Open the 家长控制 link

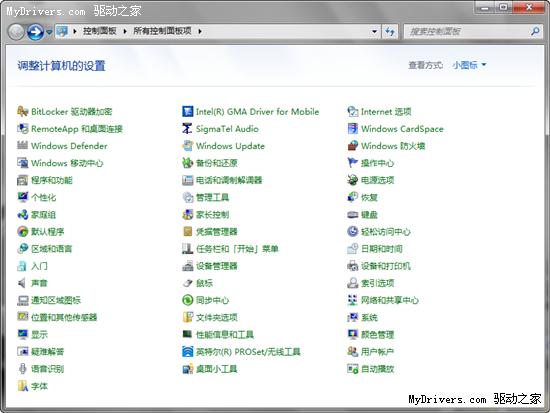click(x=213, y=214)
